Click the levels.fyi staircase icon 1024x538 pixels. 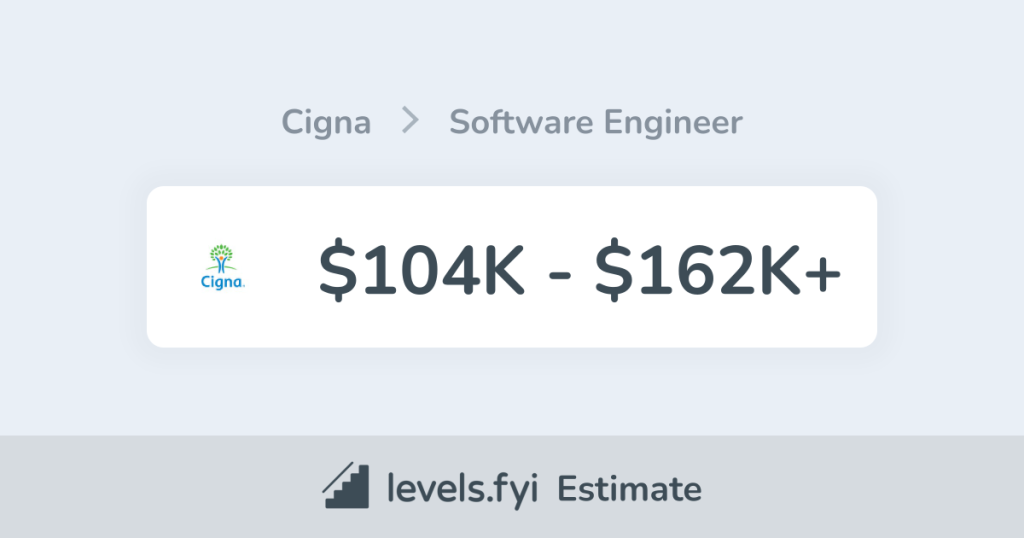[x=345, y=487]
